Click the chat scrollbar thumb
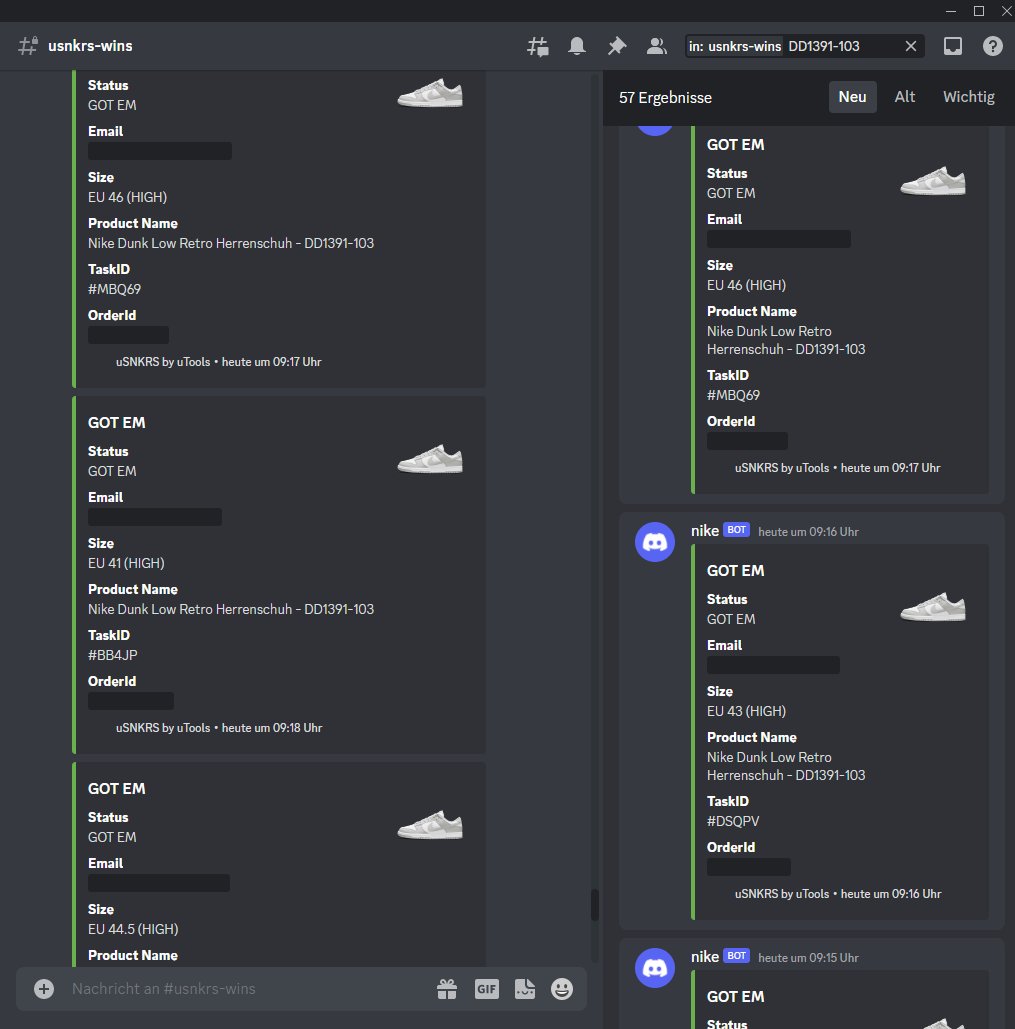The width and height of the screenshot is (1015, 1029). [594, 905]
